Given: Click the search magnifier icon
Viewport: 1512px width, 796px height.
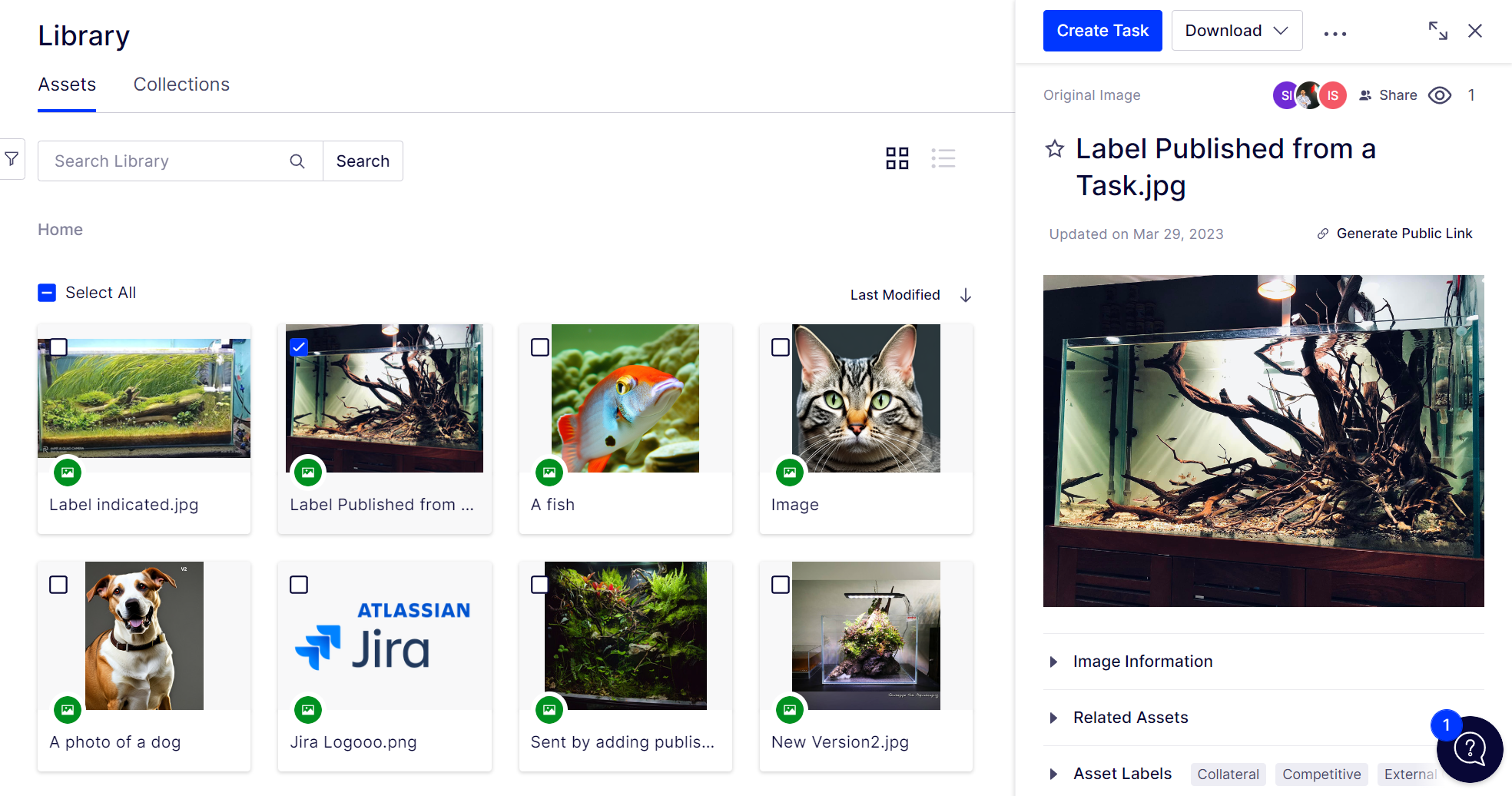Looking at the screenshot, I should [x=297, y=161].
